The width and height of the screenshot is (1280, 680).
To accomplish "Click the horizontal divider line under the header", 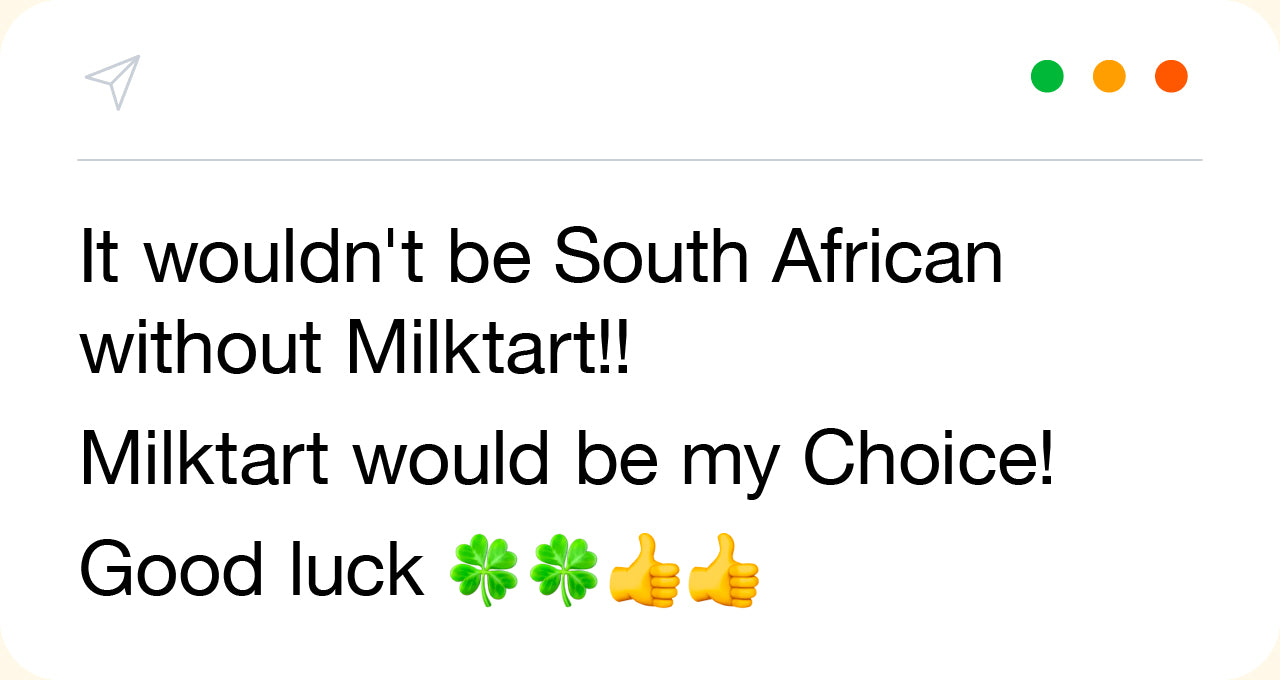I will pos(640,160).
